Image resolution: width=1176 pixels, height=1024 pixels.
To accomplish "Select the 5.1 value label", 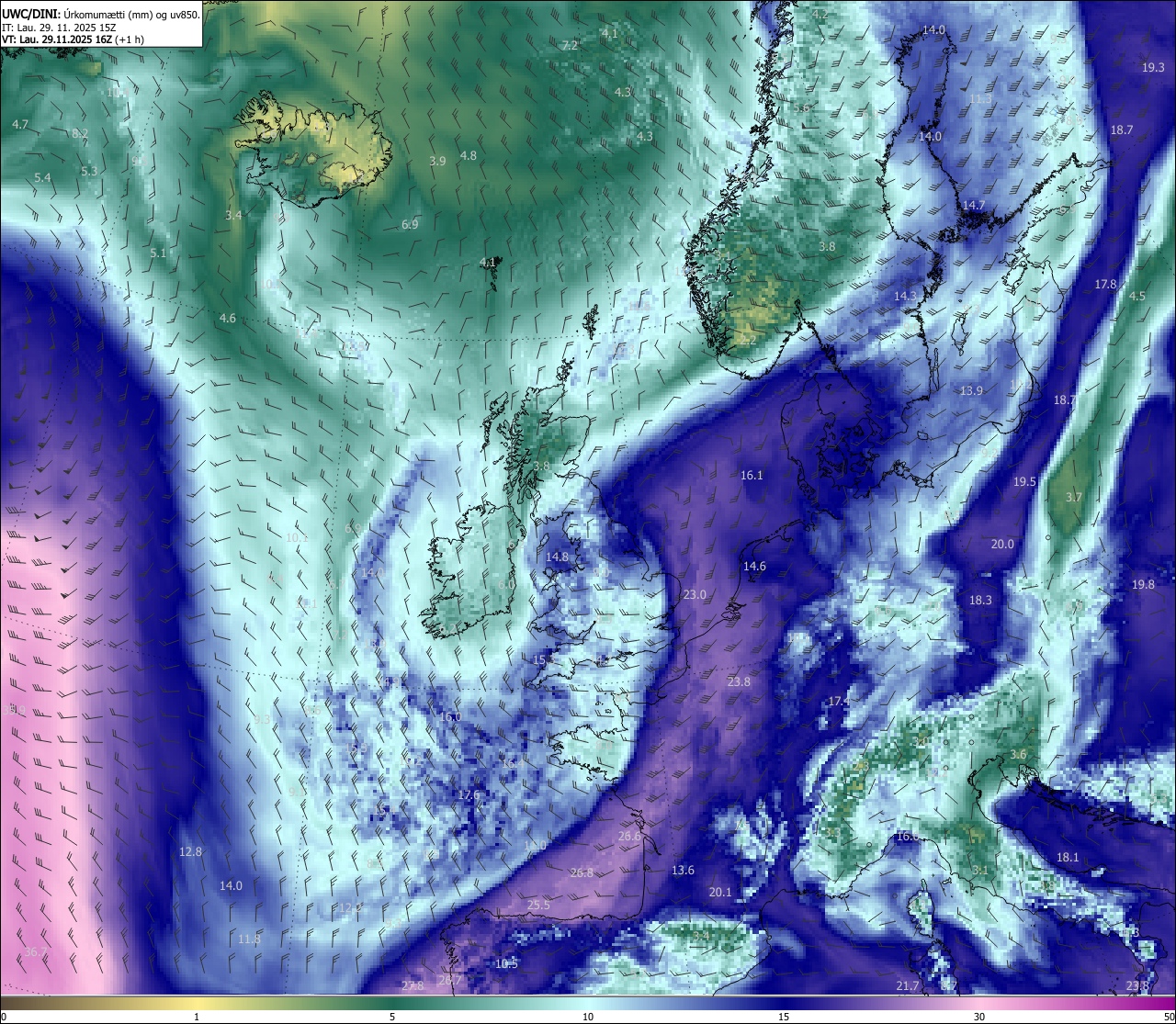I will (x=158, y=253).
